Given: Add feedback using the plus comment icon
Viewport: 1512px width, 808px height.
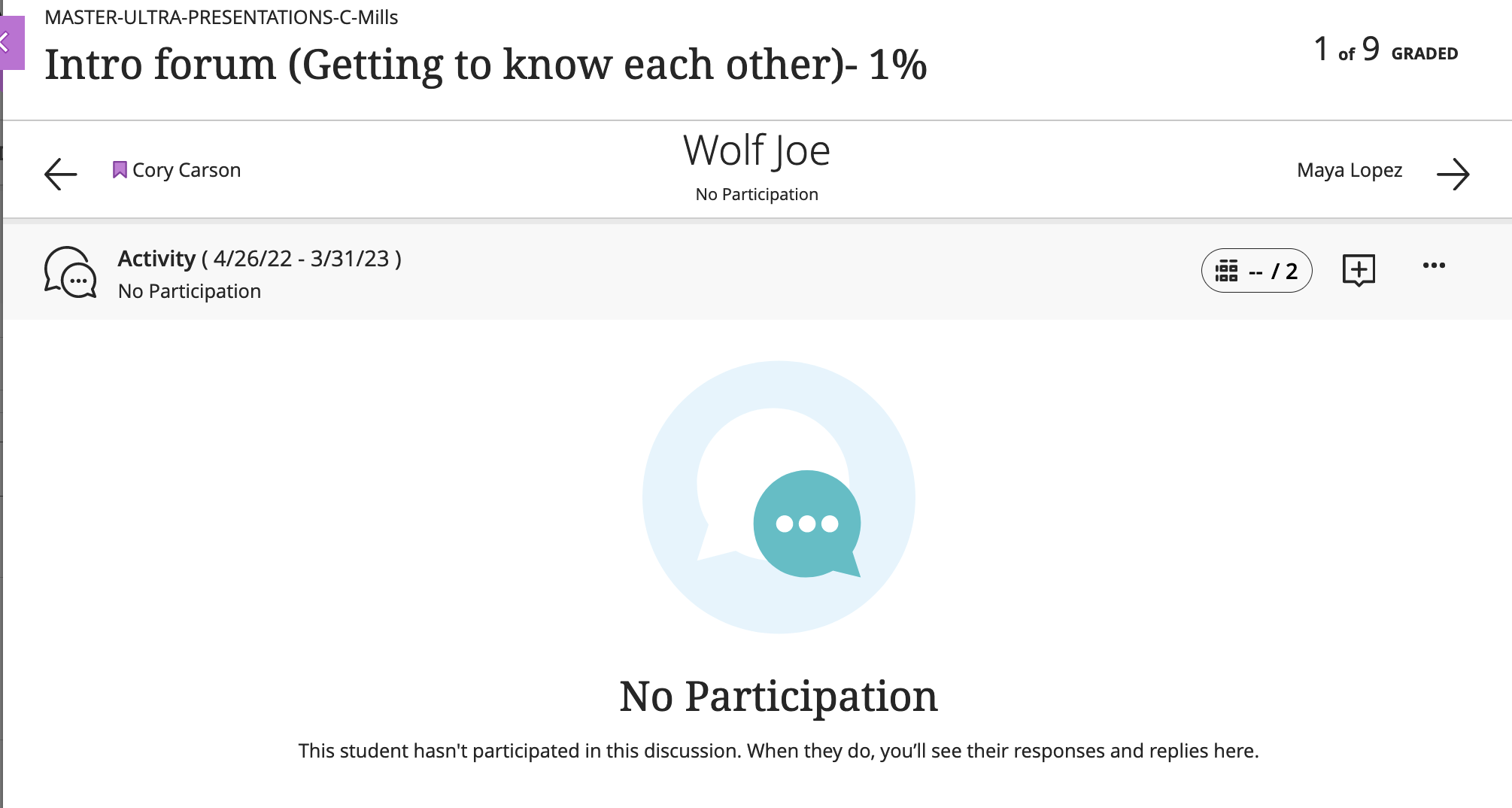Looking at the screenshot, I should pos(1359,270).
